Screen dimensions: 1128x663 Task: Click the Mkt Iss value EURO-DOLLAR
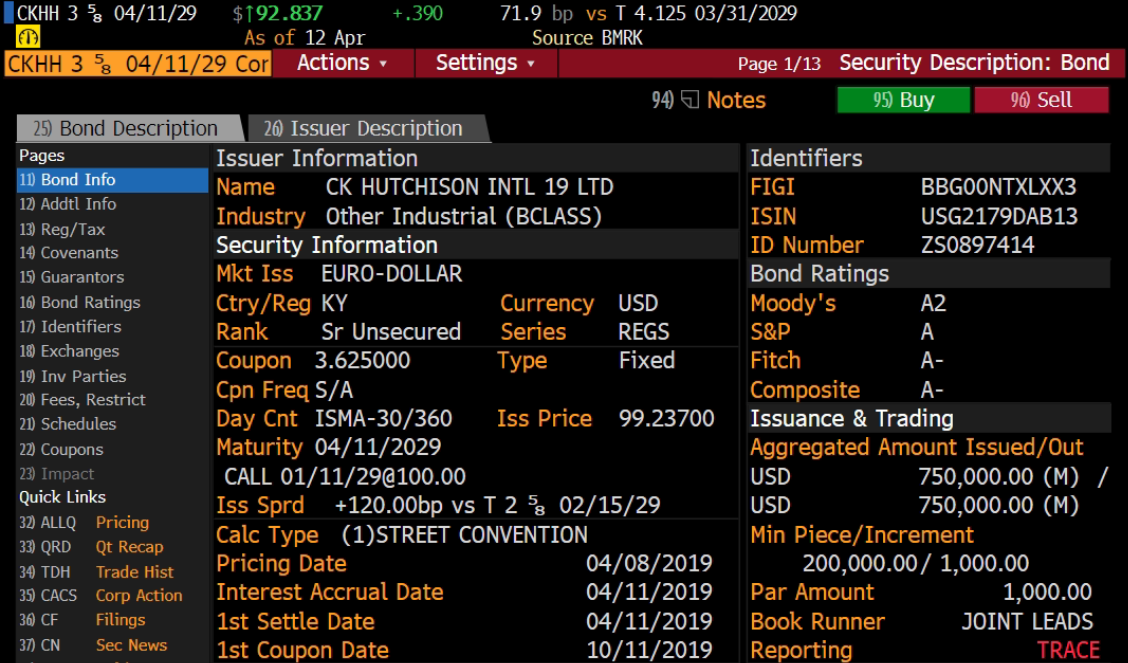click(x=391, y=274)
